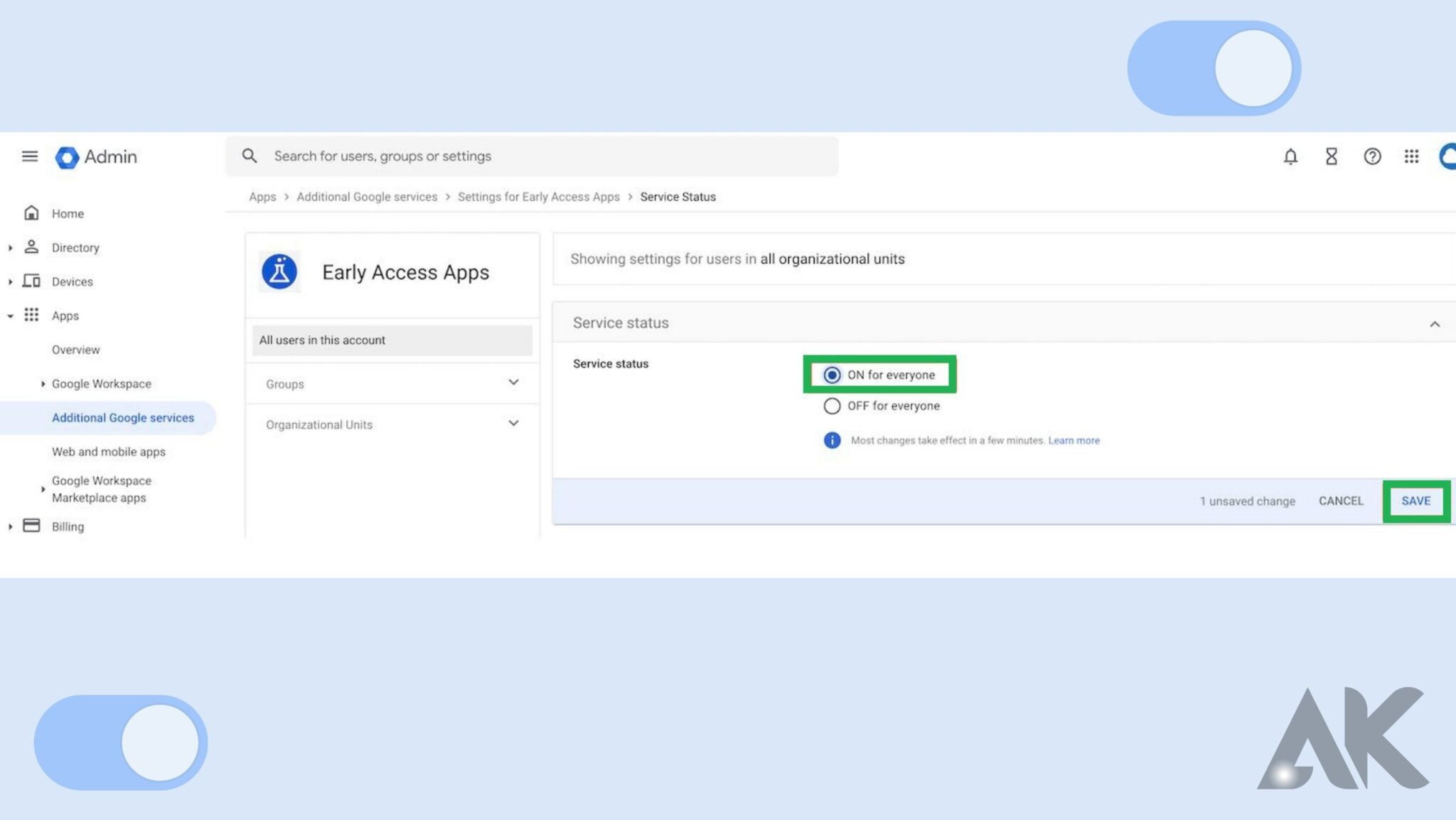Open the Google apps grid launcher
Screen dimensions: 1456x820
1413,156
